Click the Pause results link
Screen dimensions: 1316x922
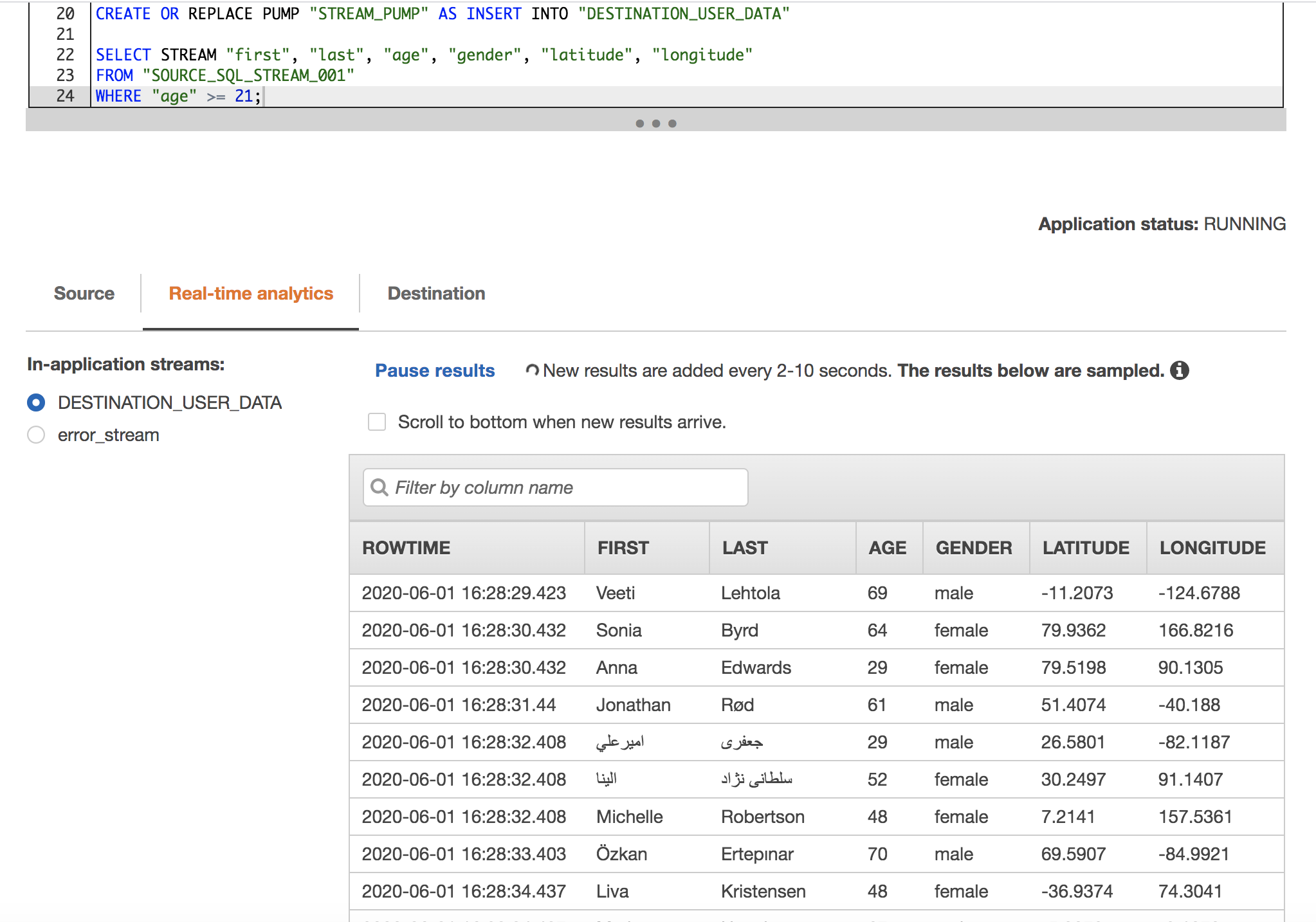(x=435, y=370)
